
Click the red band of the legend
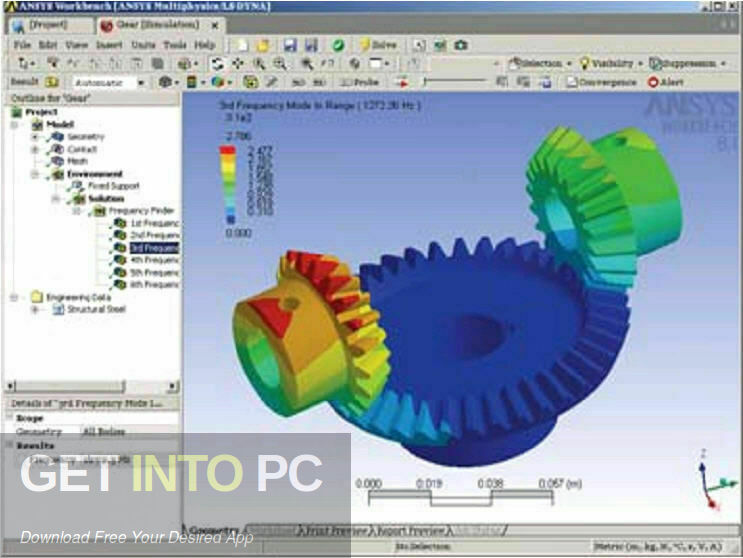coord(227,150)
